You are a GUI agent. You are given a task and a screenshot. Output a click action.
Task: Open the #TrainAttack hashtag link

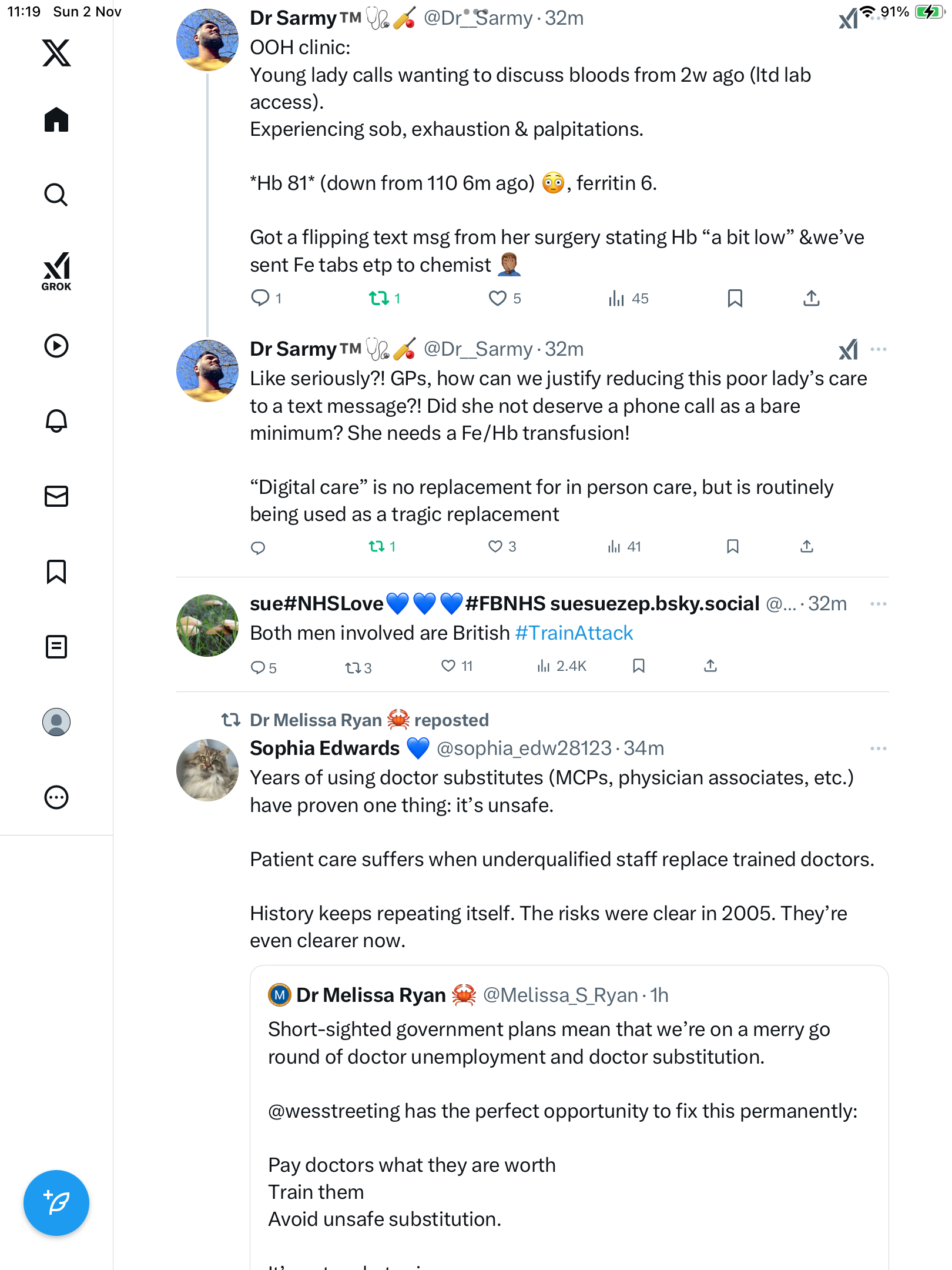574,633
